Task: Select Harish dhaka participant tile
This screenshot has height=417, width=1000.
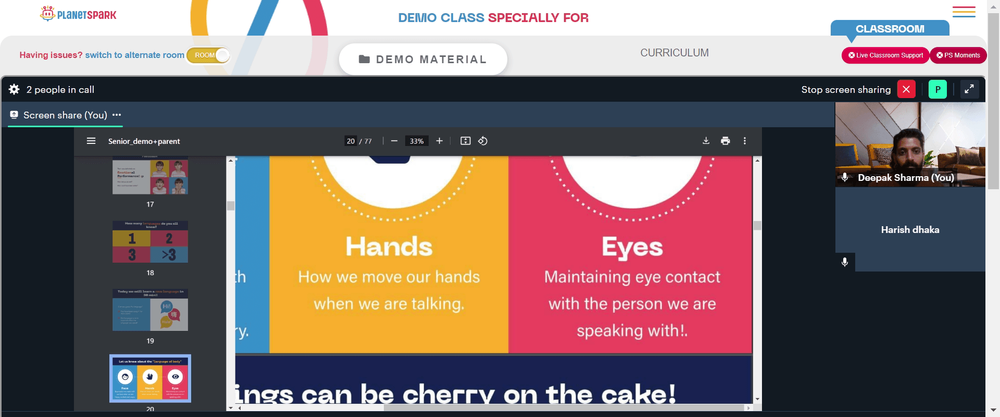Action: (x=910, y=230)
